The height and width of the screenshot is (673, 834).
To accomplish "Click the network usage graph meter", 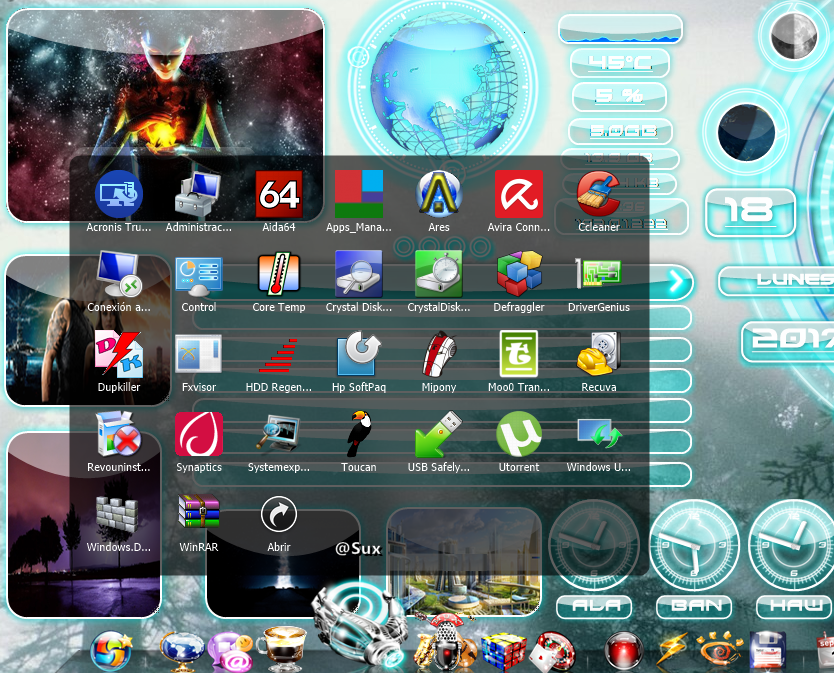I will coord(620,29).
